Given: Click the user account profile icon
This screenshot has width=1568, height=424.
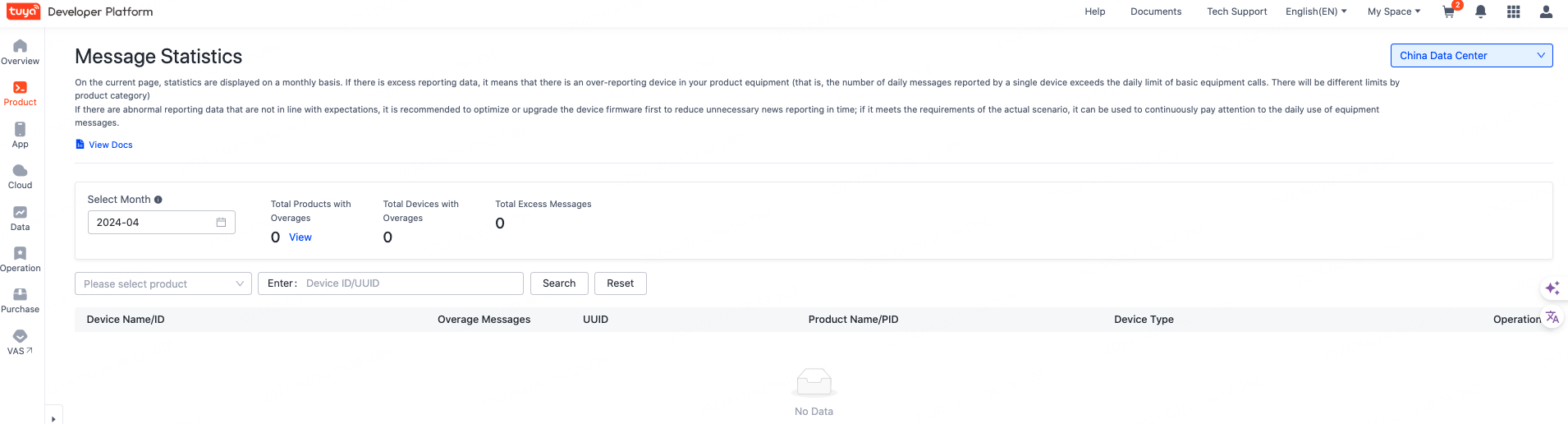Looking at the screenshot, I should pyautogui.click(x=1546, y=12).
